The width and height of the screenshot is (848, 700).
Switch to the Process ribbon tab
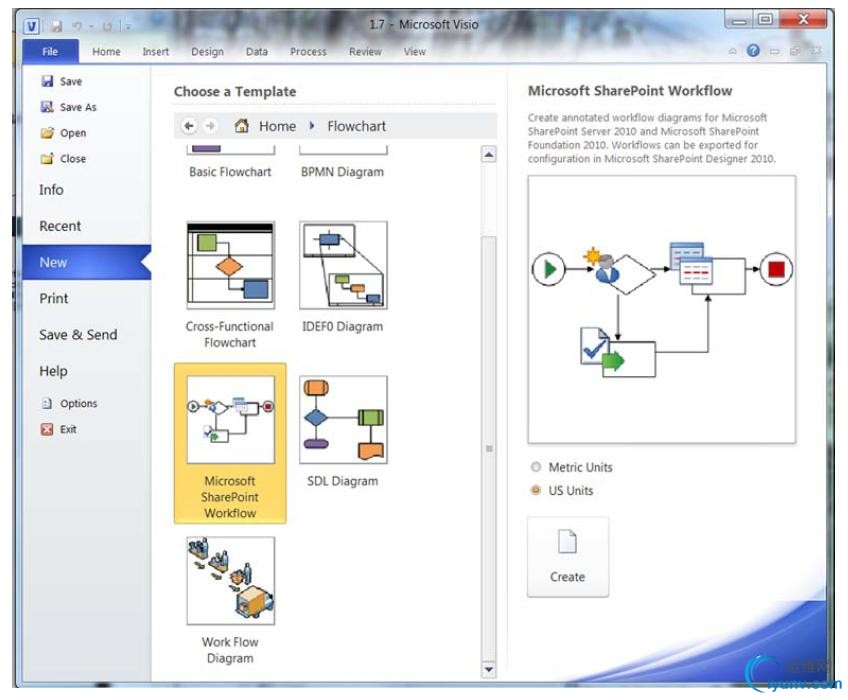point(308,52)
